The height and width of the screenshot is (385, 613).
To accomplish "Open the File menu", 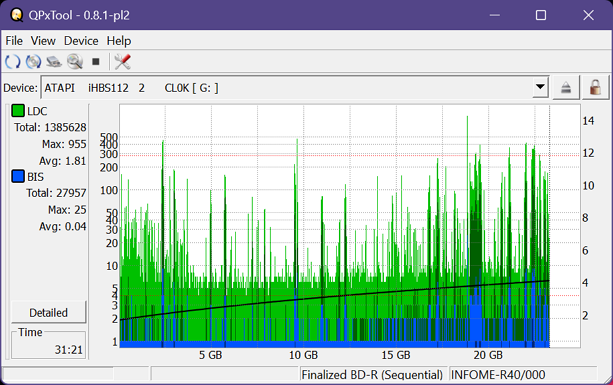I will (14, 41).
